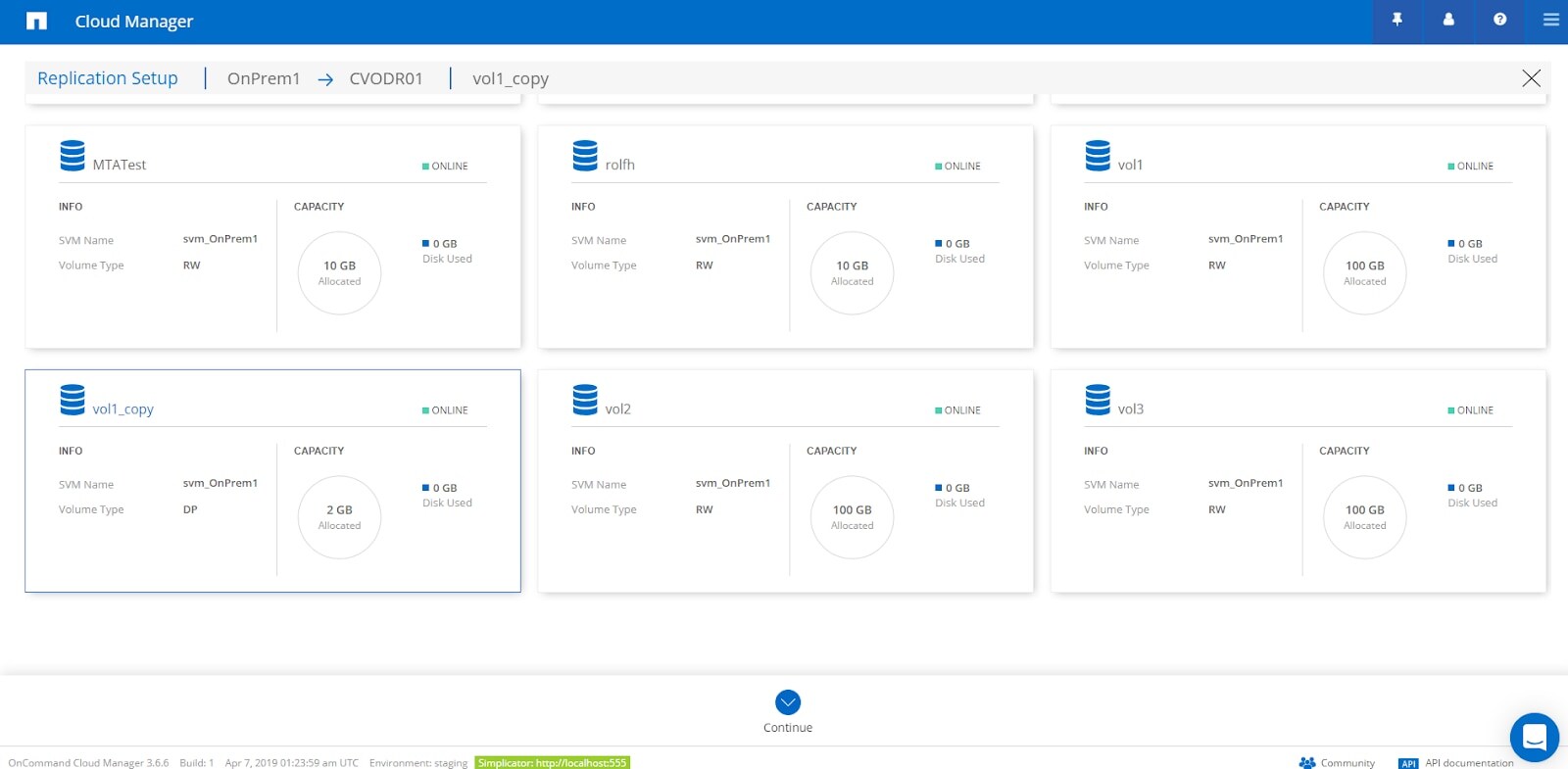Click vol1_copy 2 GB Allocated capacity circle
1568x769 pixels.
point(339,517)
